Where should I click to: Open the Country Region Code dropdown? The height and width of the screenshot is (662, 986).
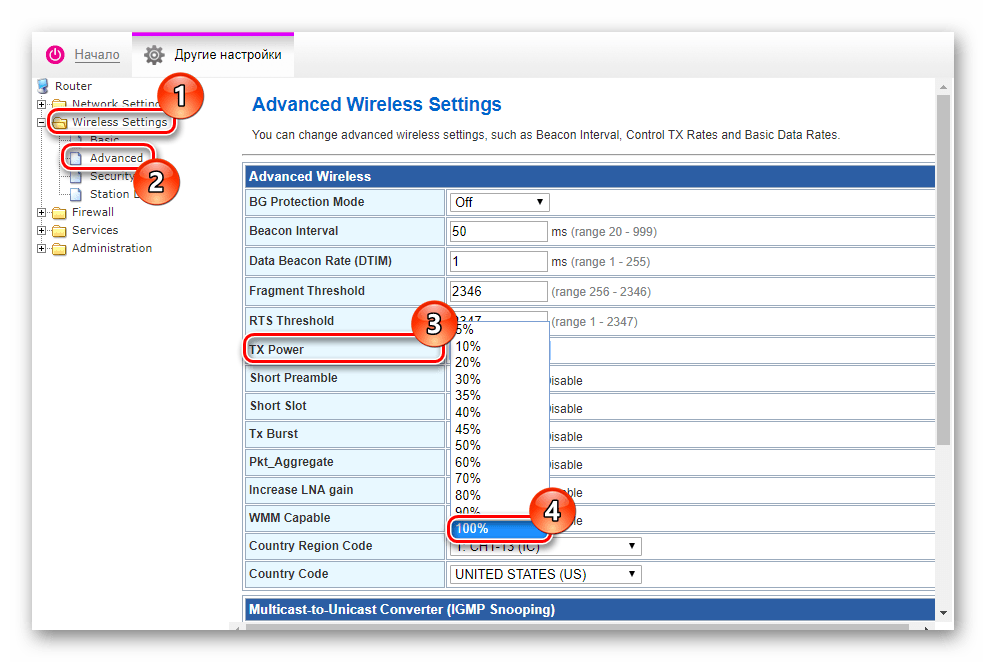click(x=545, y=546)
